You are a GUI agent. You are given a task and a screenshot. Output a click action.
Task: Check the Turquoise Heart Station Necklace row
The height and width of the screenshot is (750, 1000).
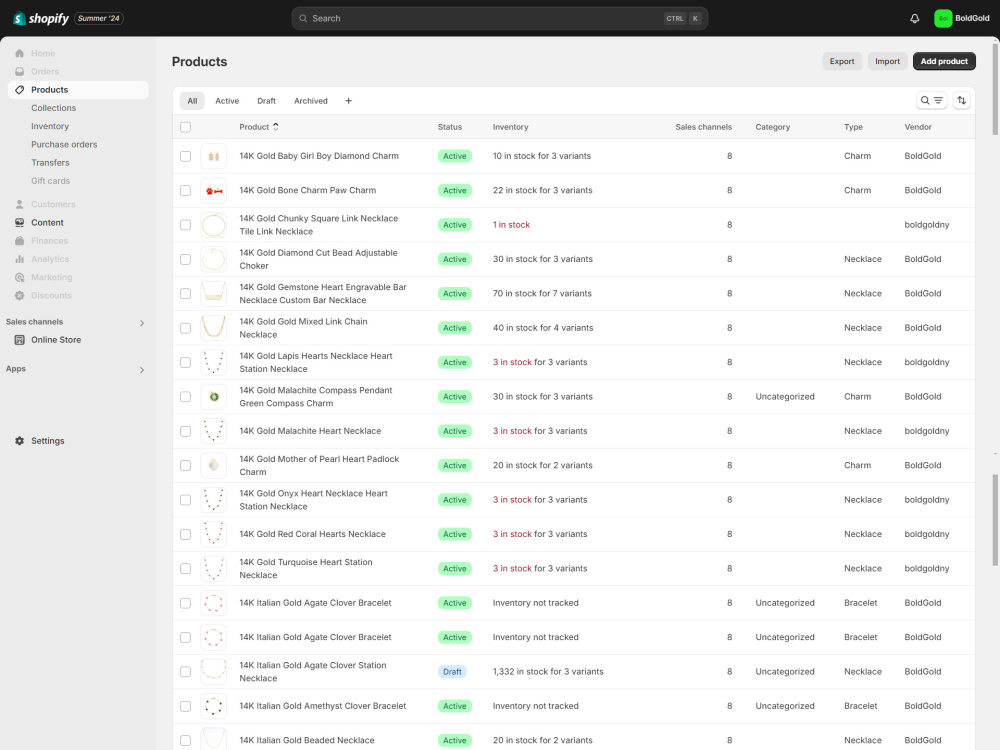pos(186,569)
